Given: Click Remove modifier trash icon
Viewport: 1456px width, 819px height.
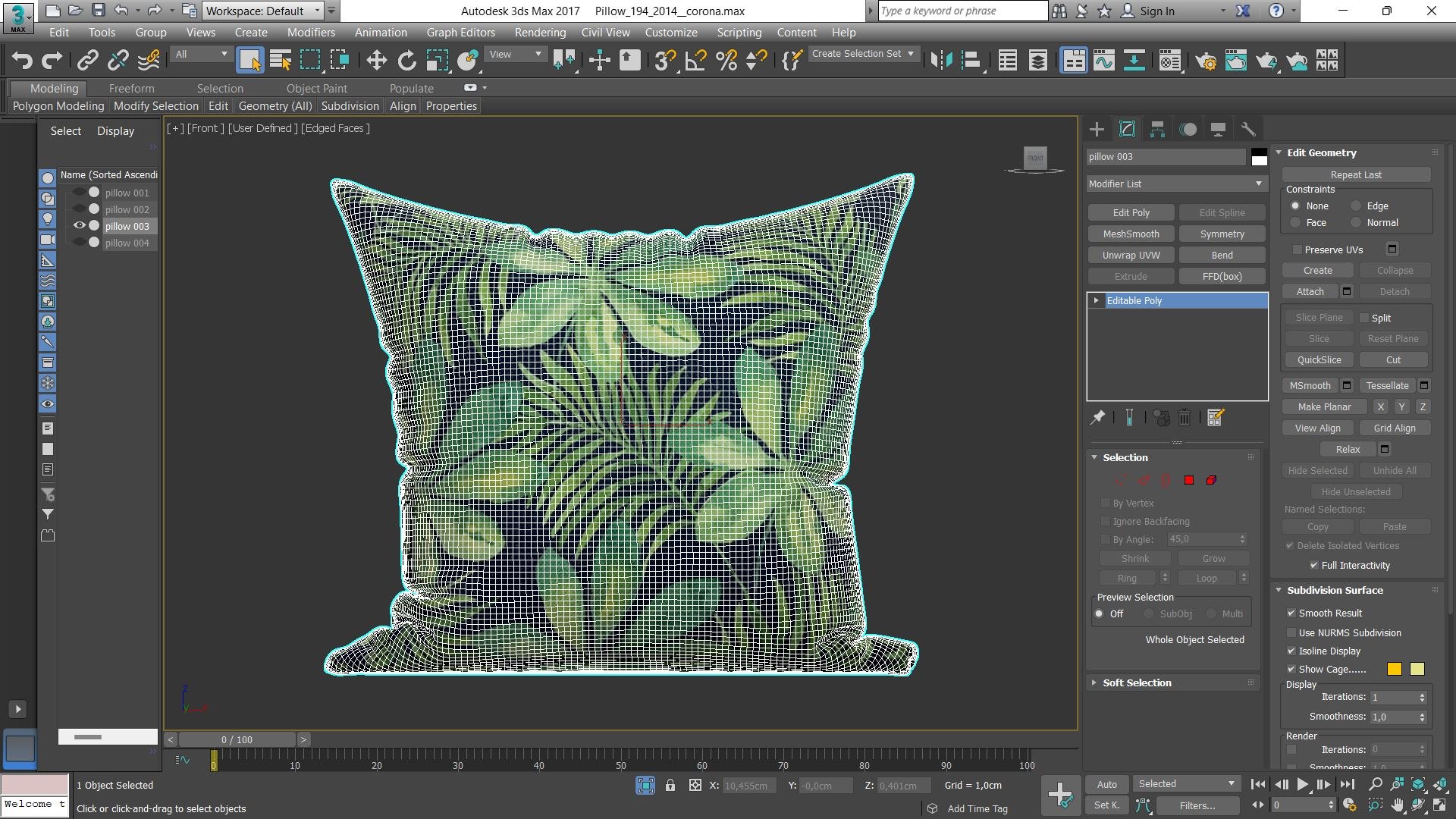Looking at the screenshot, I should coord(1185,417).
